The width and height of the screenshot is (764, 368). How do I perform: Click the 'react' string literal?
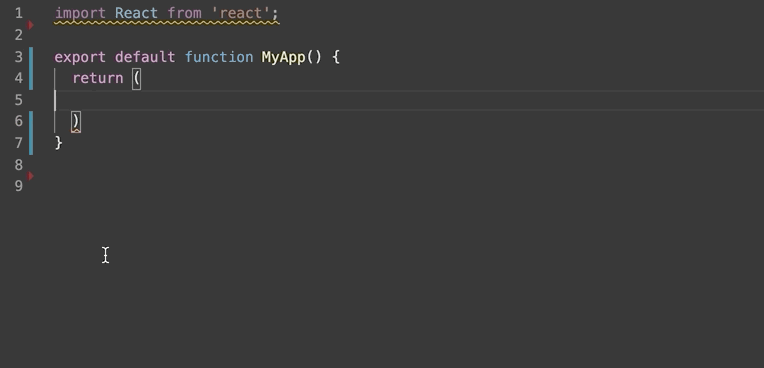click(x=241, y=14)
